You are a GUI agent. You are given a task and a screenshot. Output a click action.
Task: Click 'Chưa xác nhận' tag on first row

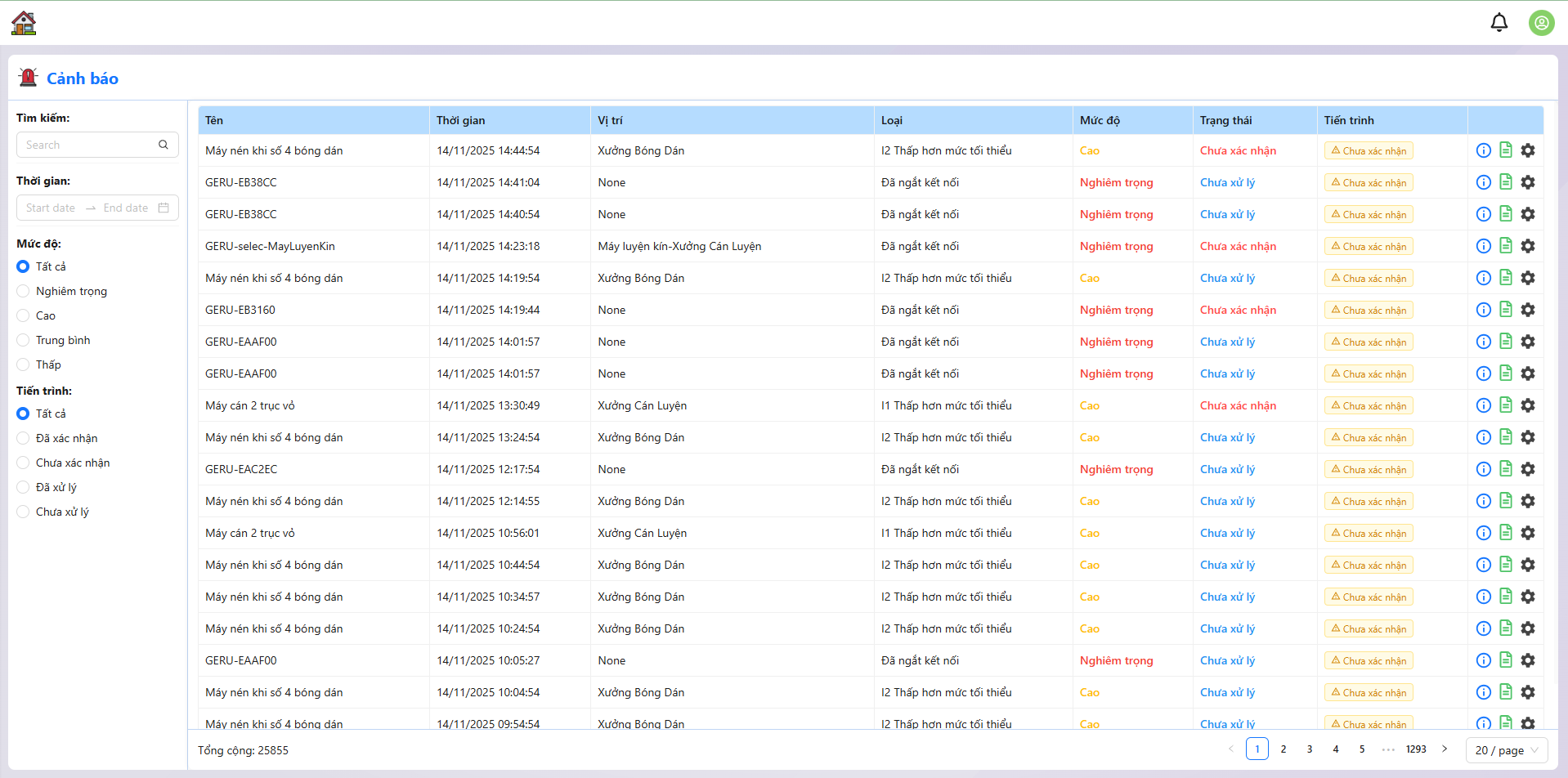tap(1369, 151)
